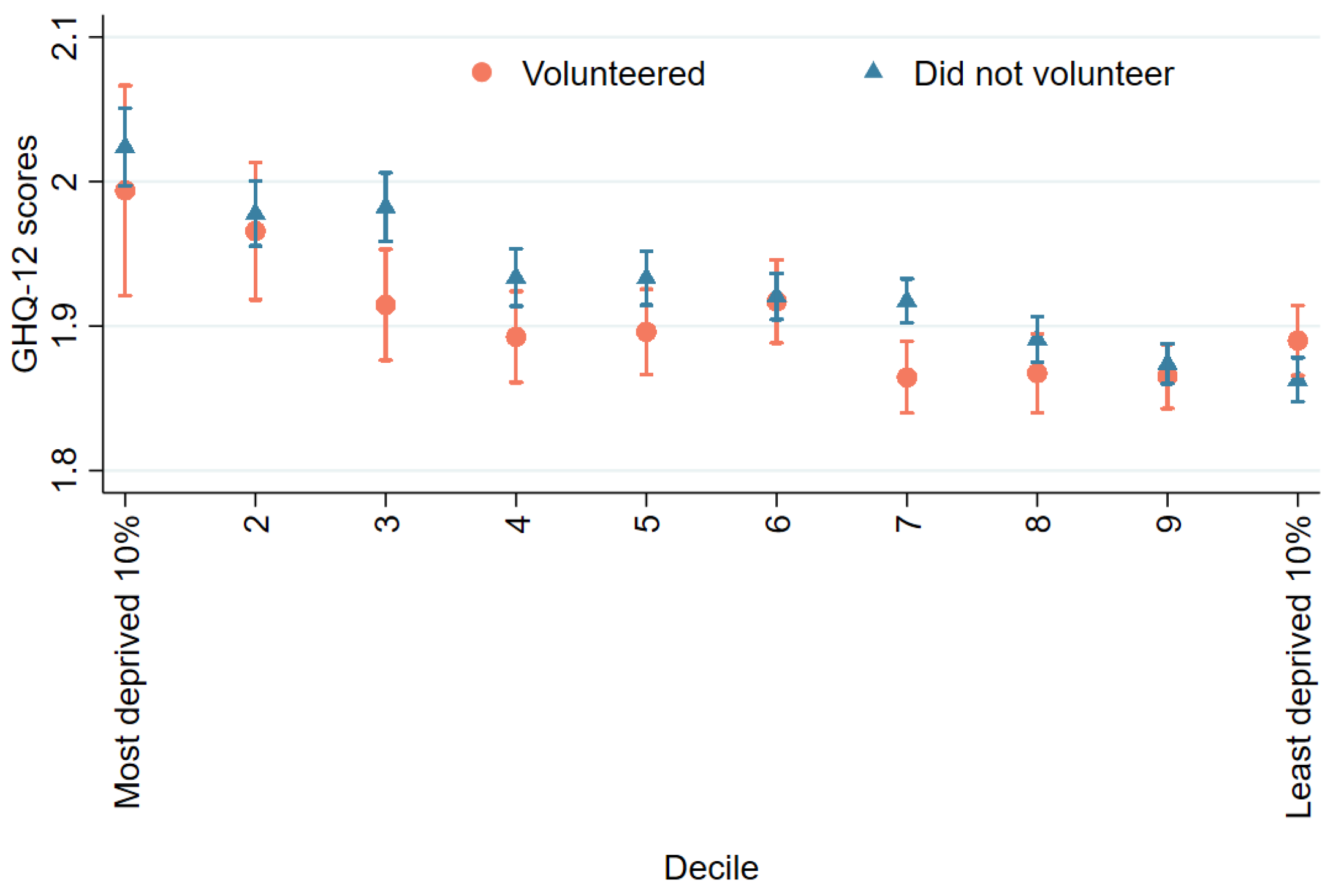Click the "Least deprived 10%" axis label
This screenshot has width=1333, height=896.
point(1299,667)
